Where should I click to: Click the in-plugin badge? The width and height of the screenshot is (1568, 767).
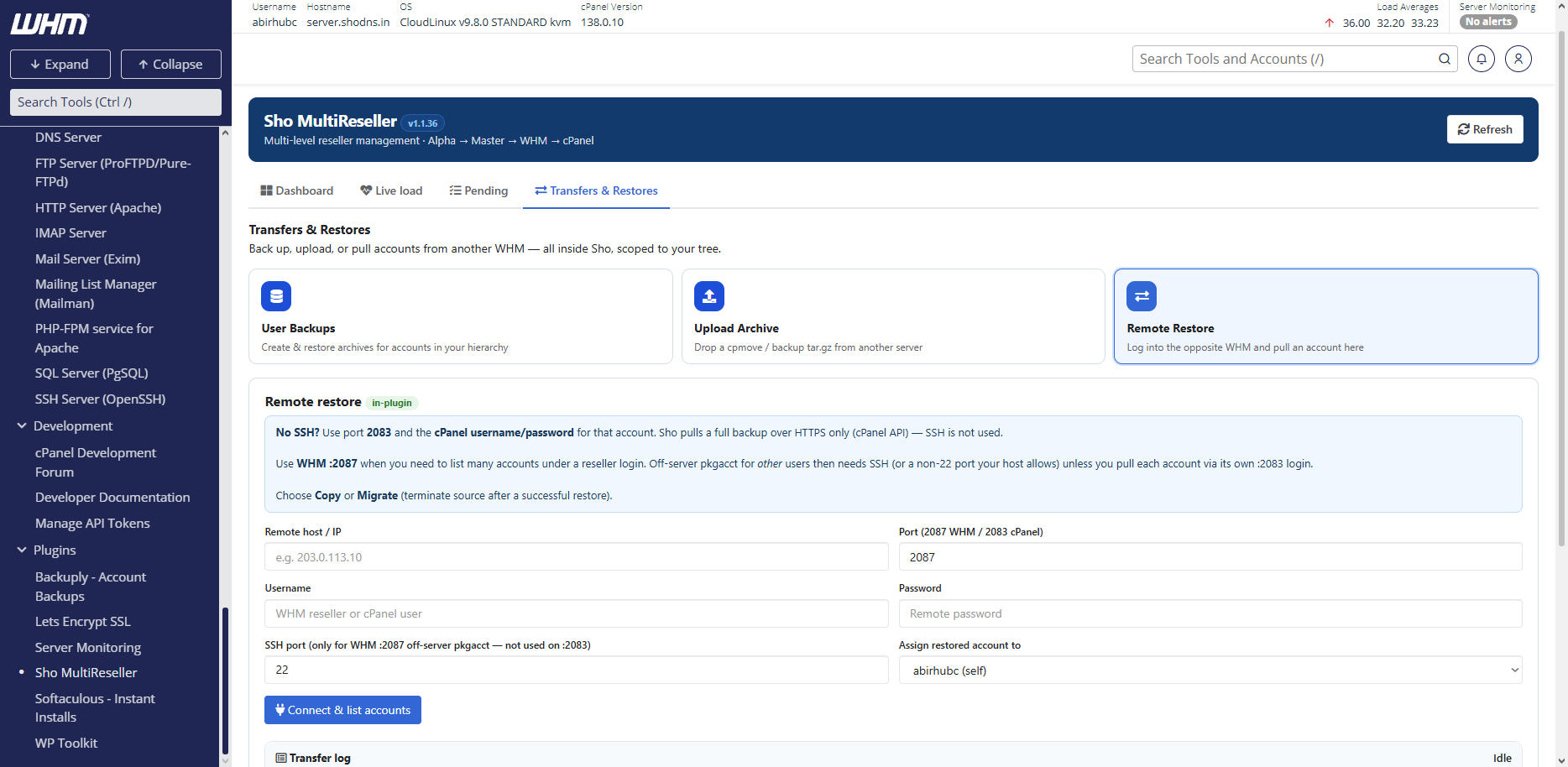pos(392,403)
